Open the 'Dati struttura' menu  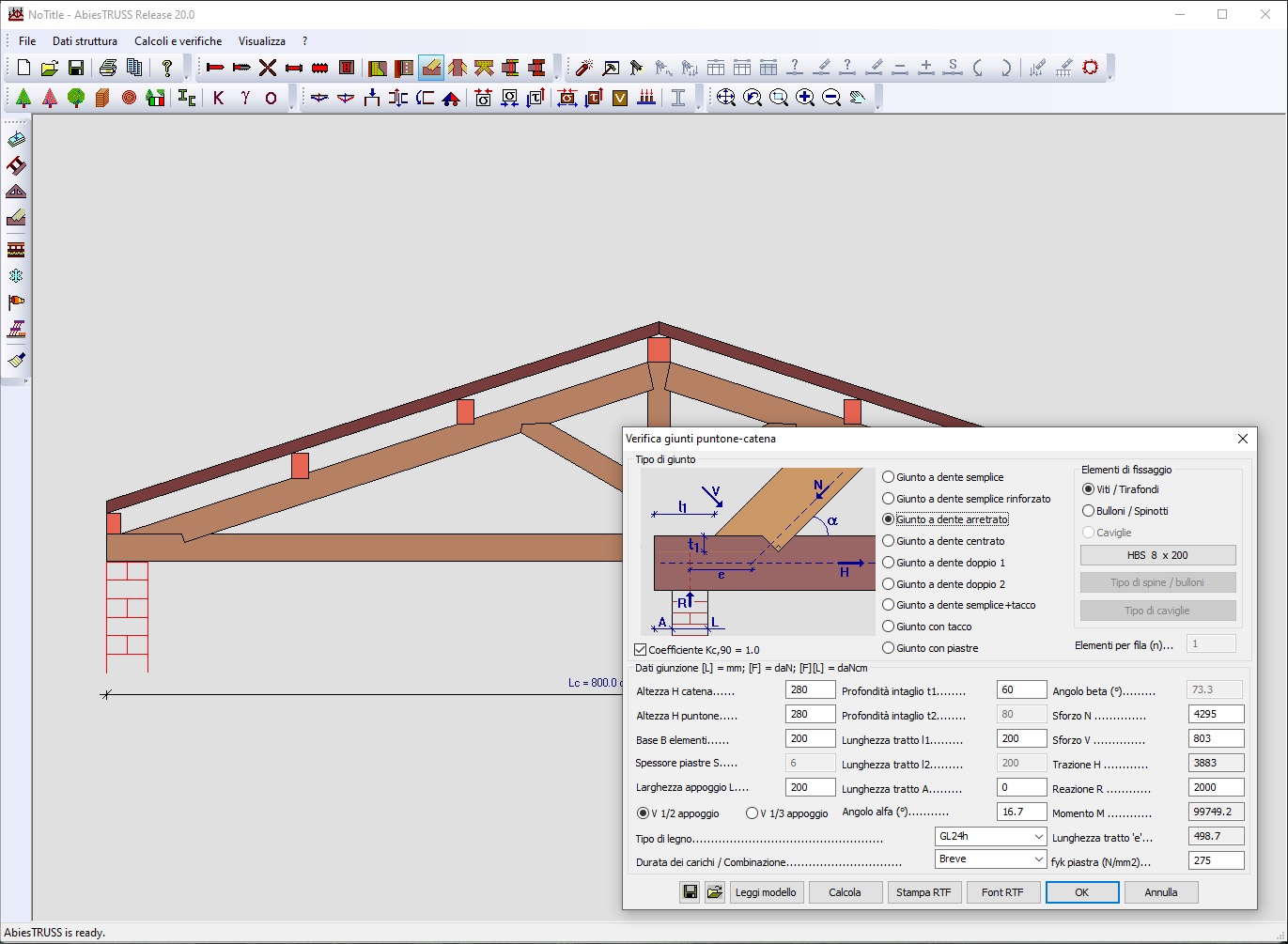(x=85, y=41)
